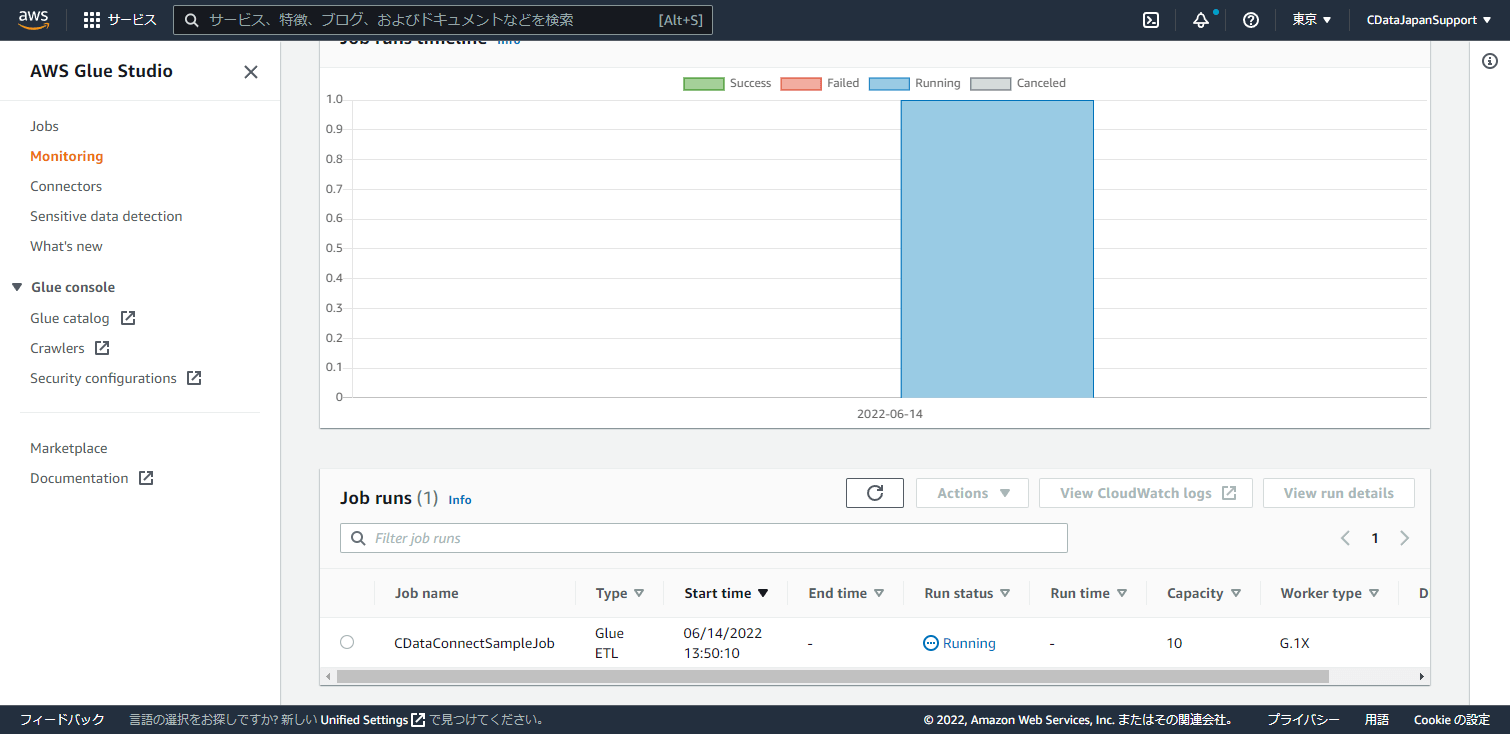Close the AWS Glue Studio sidebar
Viewport: 1510px width, 734px height.
(251, 72)
